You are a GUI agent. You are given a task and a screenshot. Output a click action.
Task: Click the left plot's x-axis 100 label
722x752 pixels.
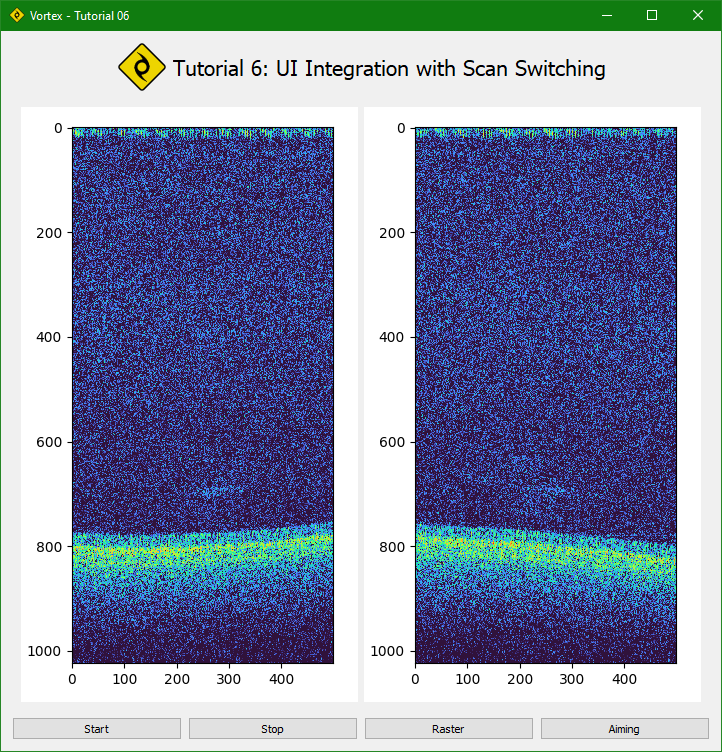point(124,679)
